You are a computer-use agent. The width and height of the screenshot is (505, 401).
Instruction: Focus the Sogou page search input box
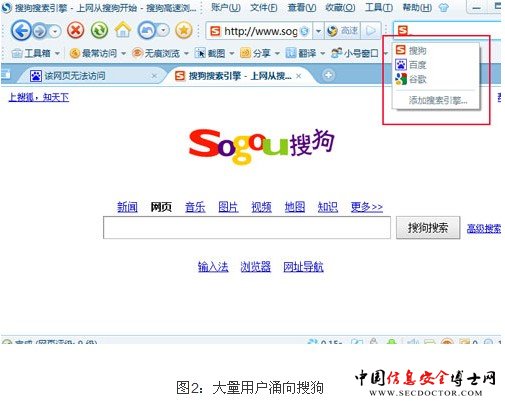(247, 228)
